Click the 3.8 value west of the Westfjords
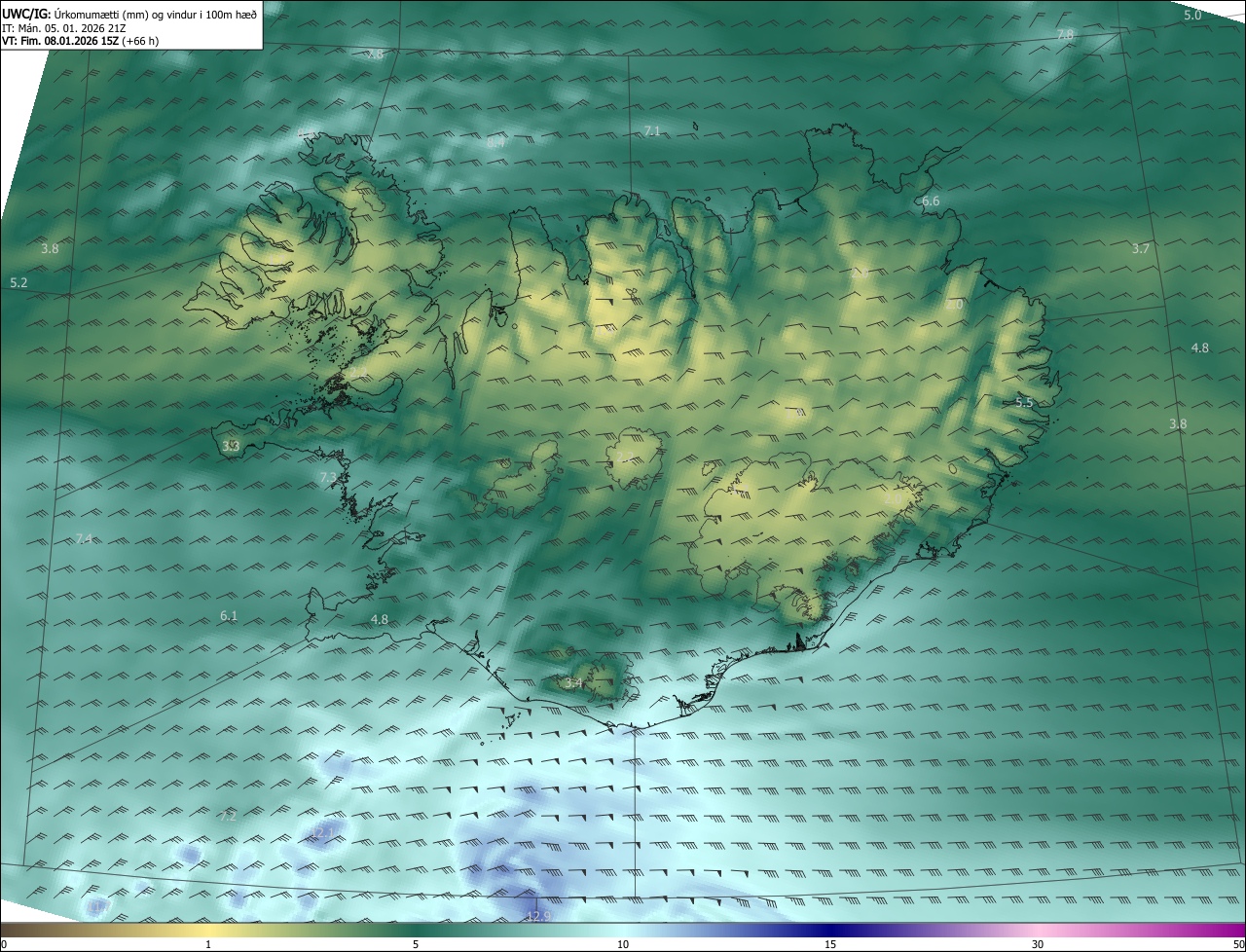1246x952 pixels. [50, 249]
